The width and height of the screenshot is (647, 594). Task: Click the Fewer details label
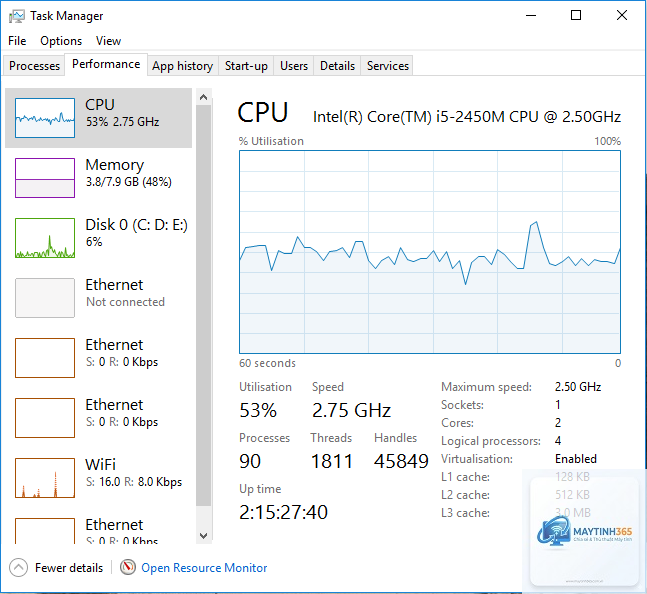(69, 568)
